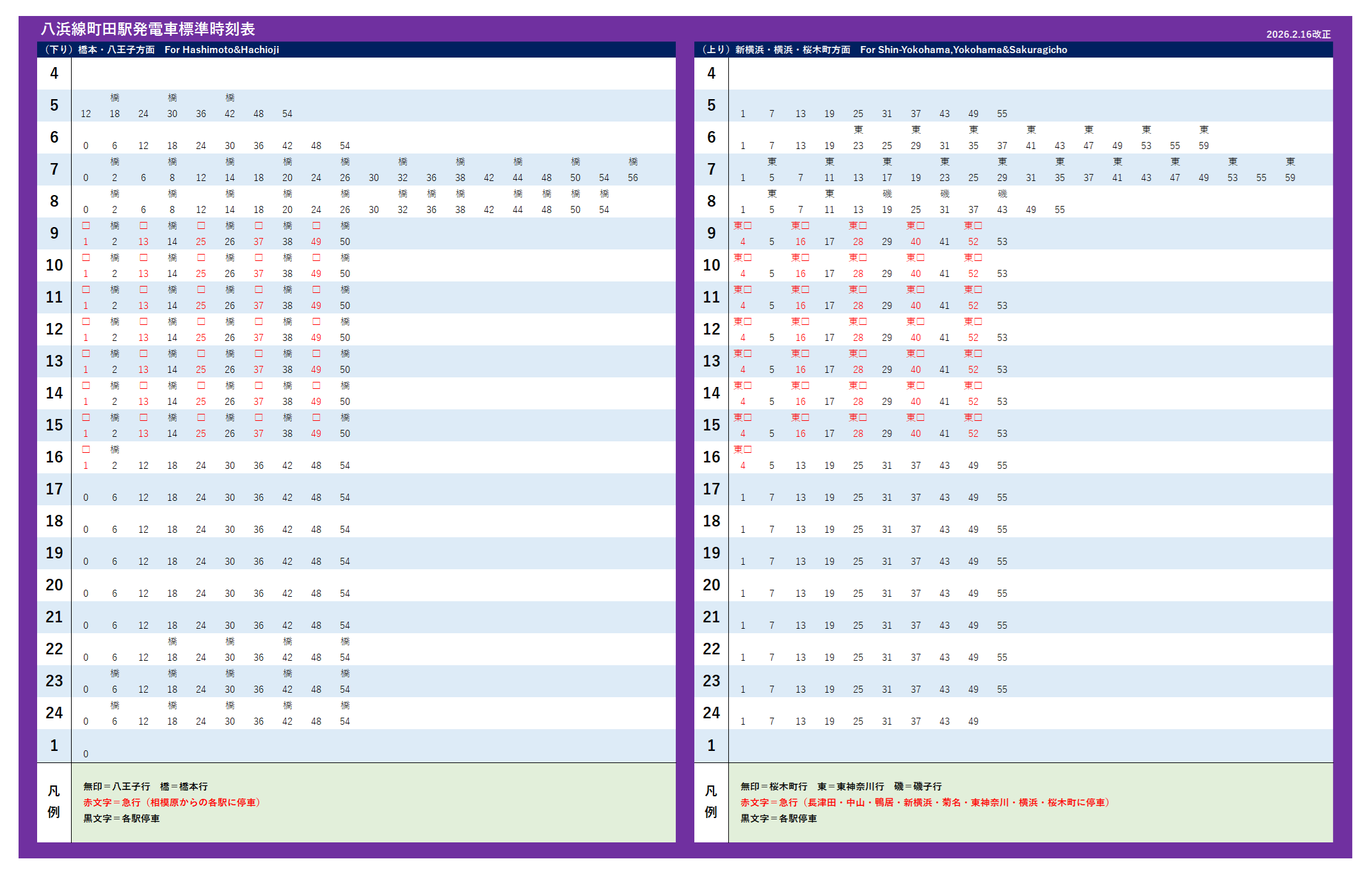Viewport: 1372px width, 875px height.
Task: Click the lone 0 departure in Hashimoto hour 1 row
Action: 86,754
